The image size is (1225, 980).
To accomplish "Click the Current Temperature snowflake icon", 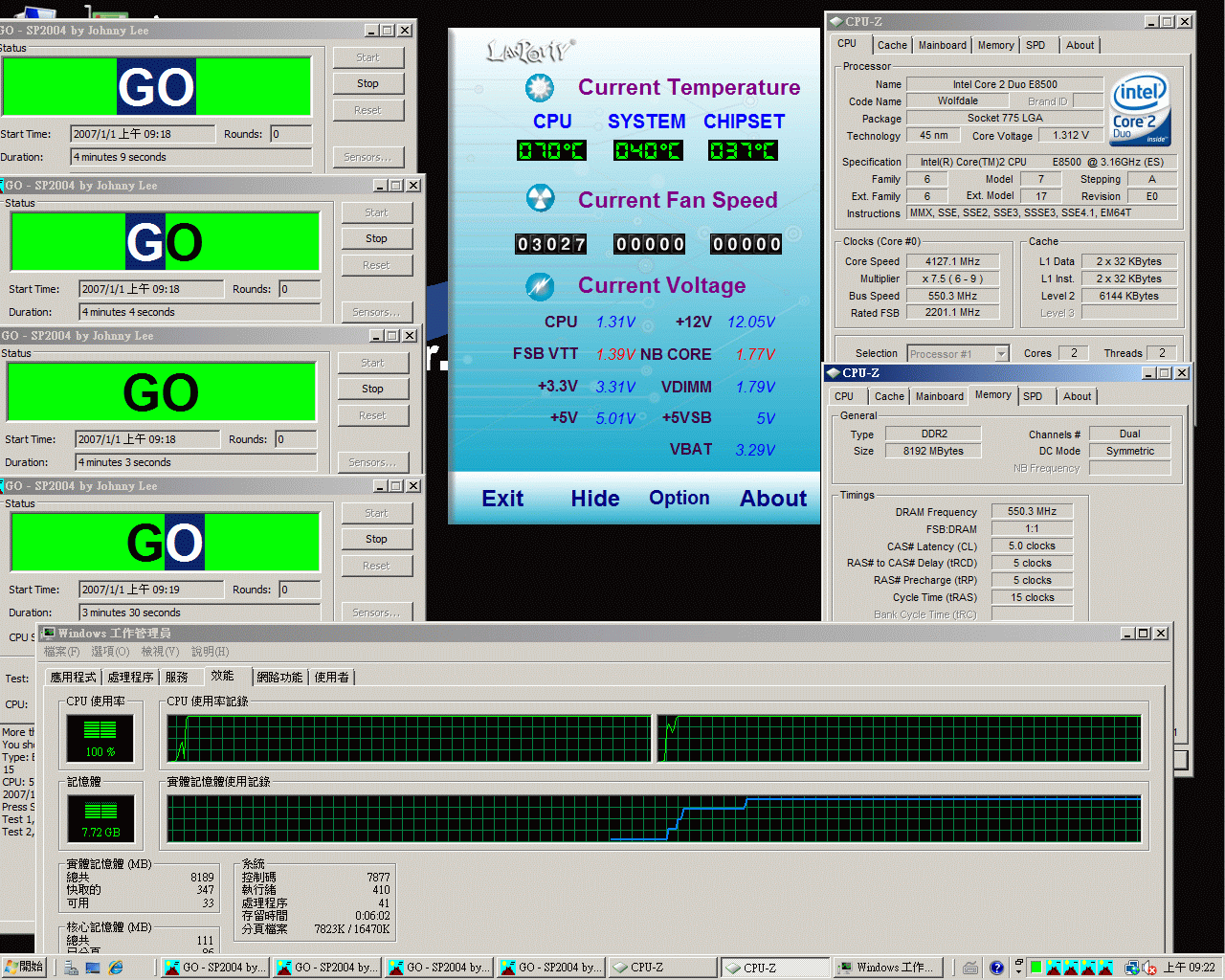I will point(540,87).
